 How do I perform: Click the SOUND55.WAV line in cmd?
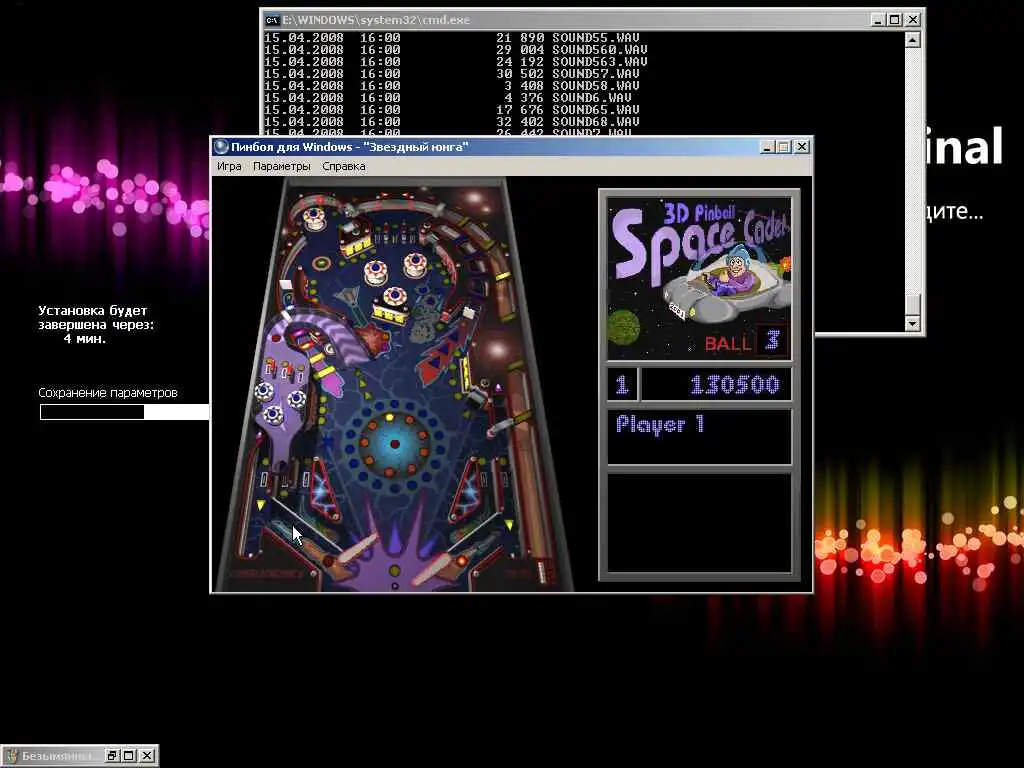pyautogui.click(x=451, y=38)
